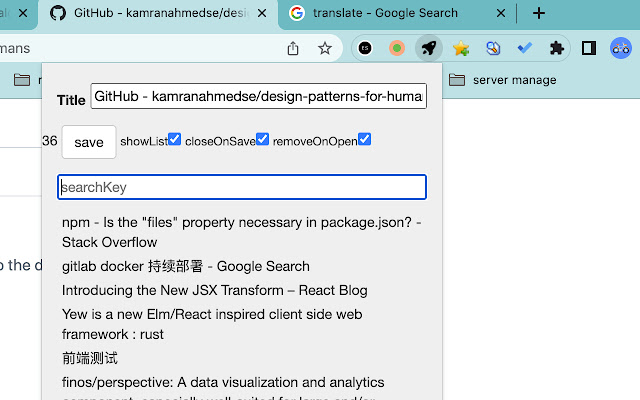
Task: Open the Extensions puzzle piece menu
Action: coord(557,48)
